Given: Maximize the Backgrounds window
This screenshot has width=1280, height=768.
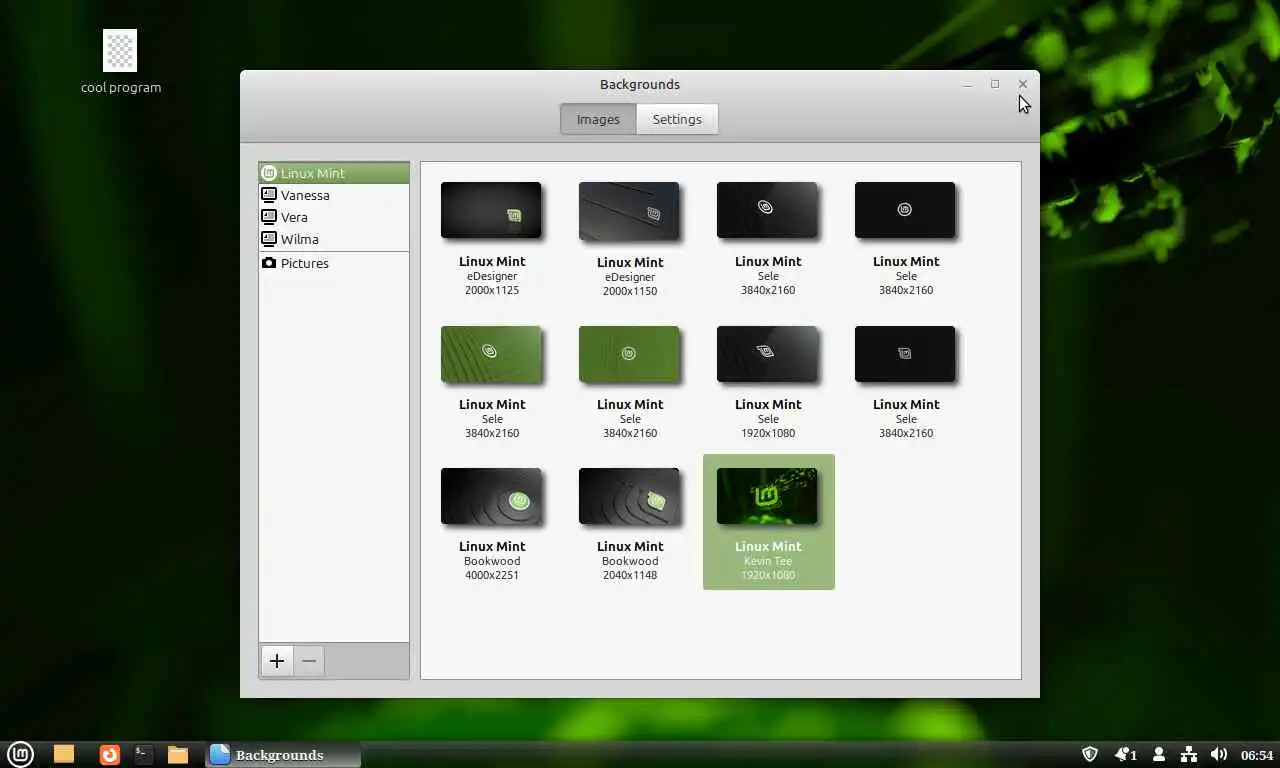Looking at the screenshot, I should pyautogui.click(x=995, y=84).
